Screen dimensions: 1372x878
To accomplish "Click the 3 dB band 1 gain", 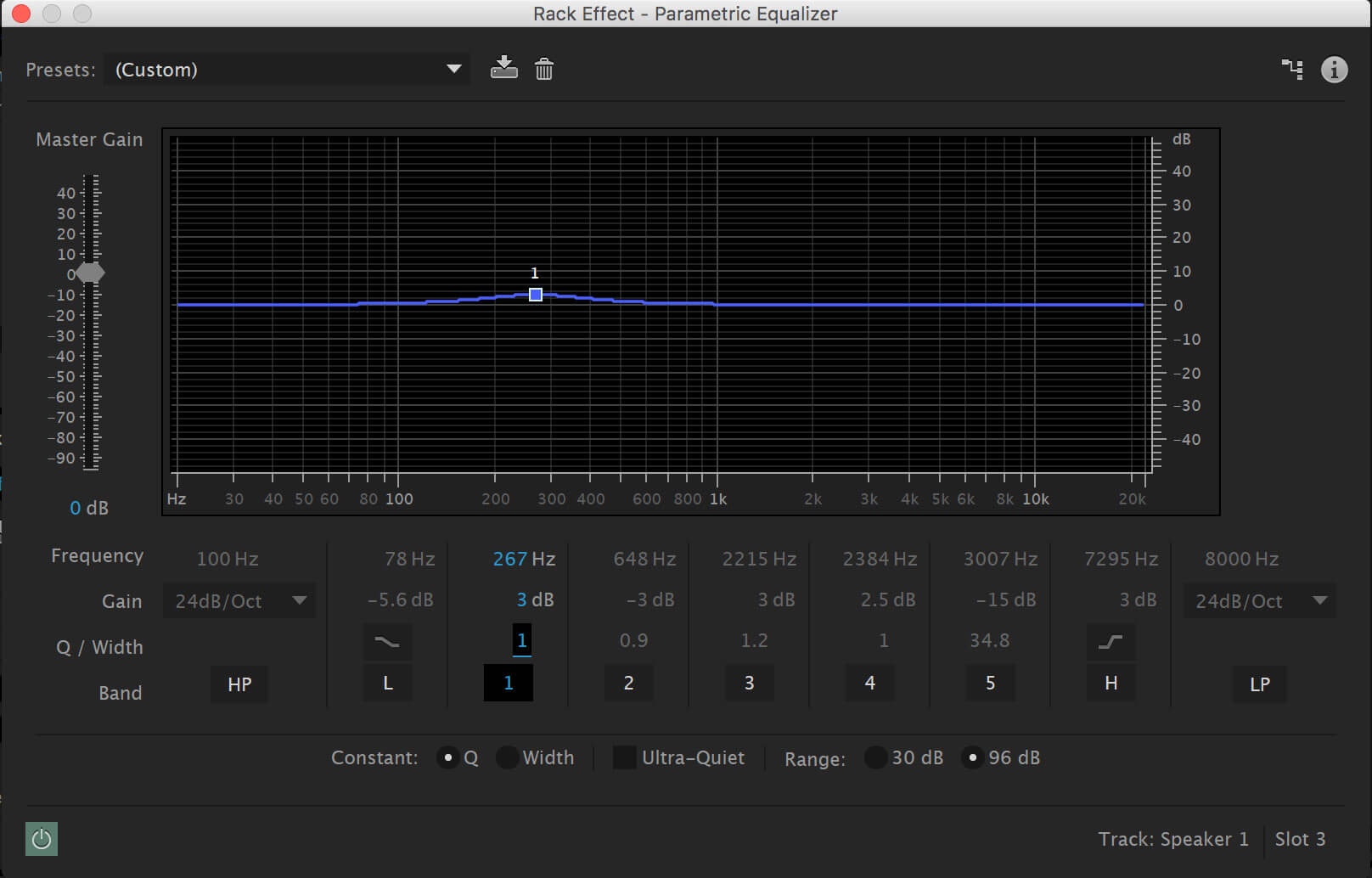I will (x=535, y=599).
